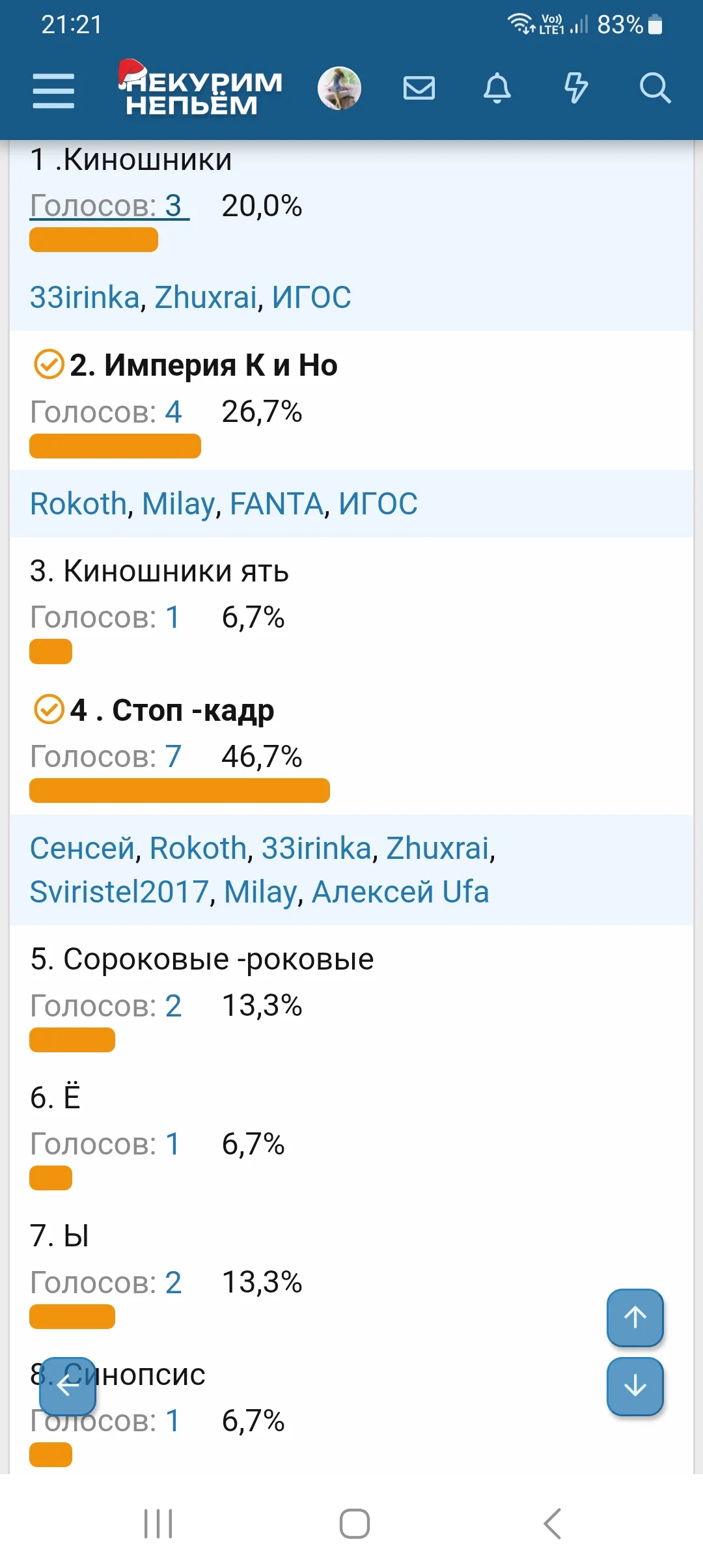The height and width of the screenshot is (1568, 703).
Task: Open Некурим Непьём site logo
Action: point(195,91)
